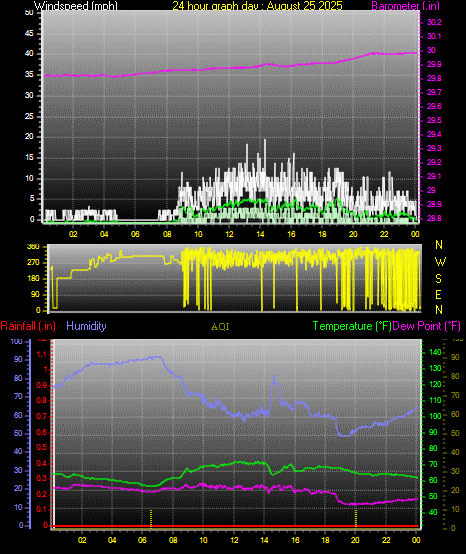Click the yellow dotted marker near hour 06
This screenshot has height=554, width=466.
(151, 518)
